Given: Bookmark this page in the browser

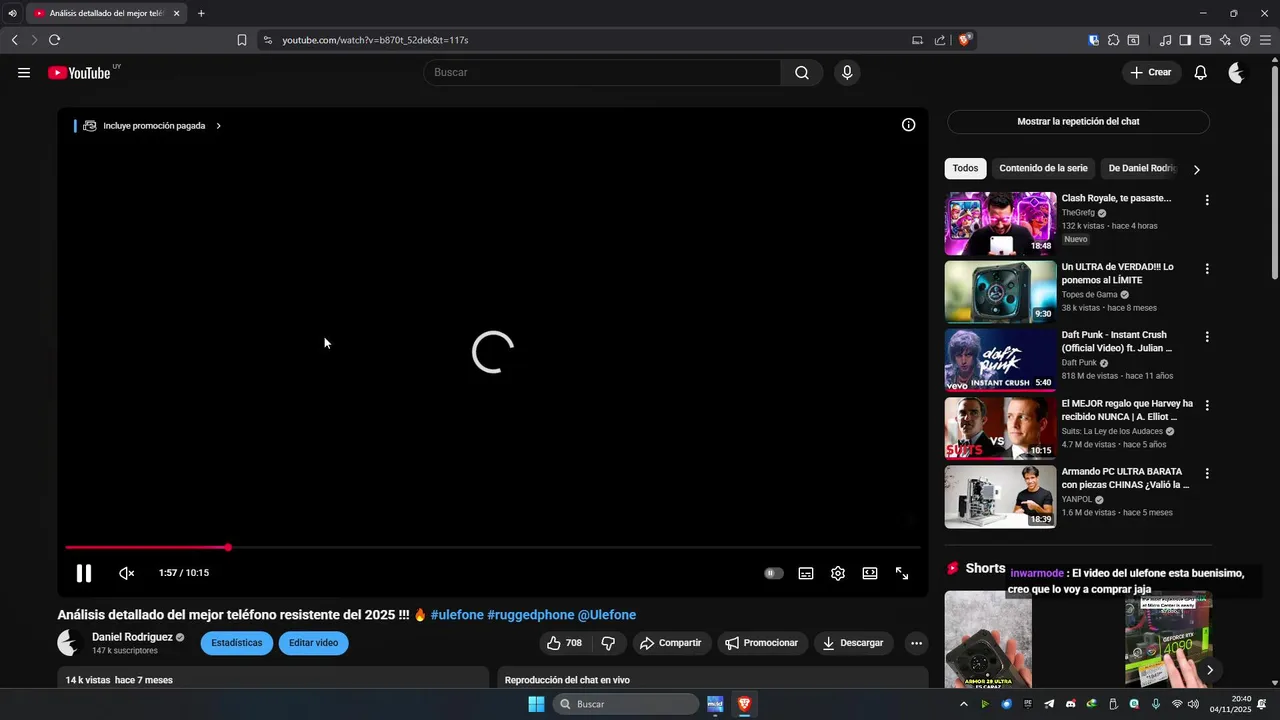Looking at the screenshot, I should [x=242, y=40].
